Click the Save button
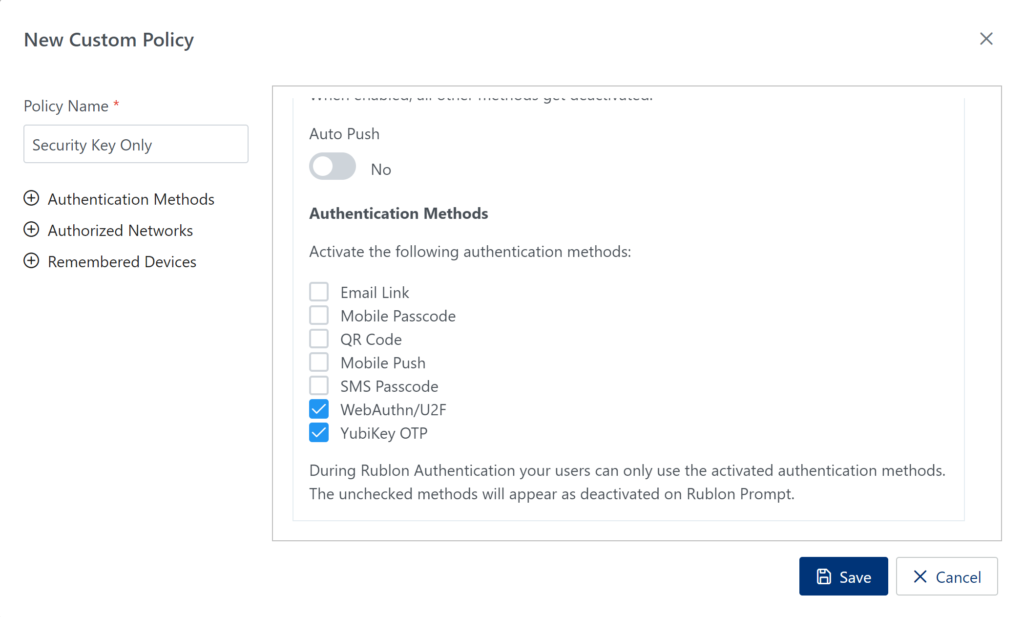Viewport: 1024px width, 617px height. point(843,575)
